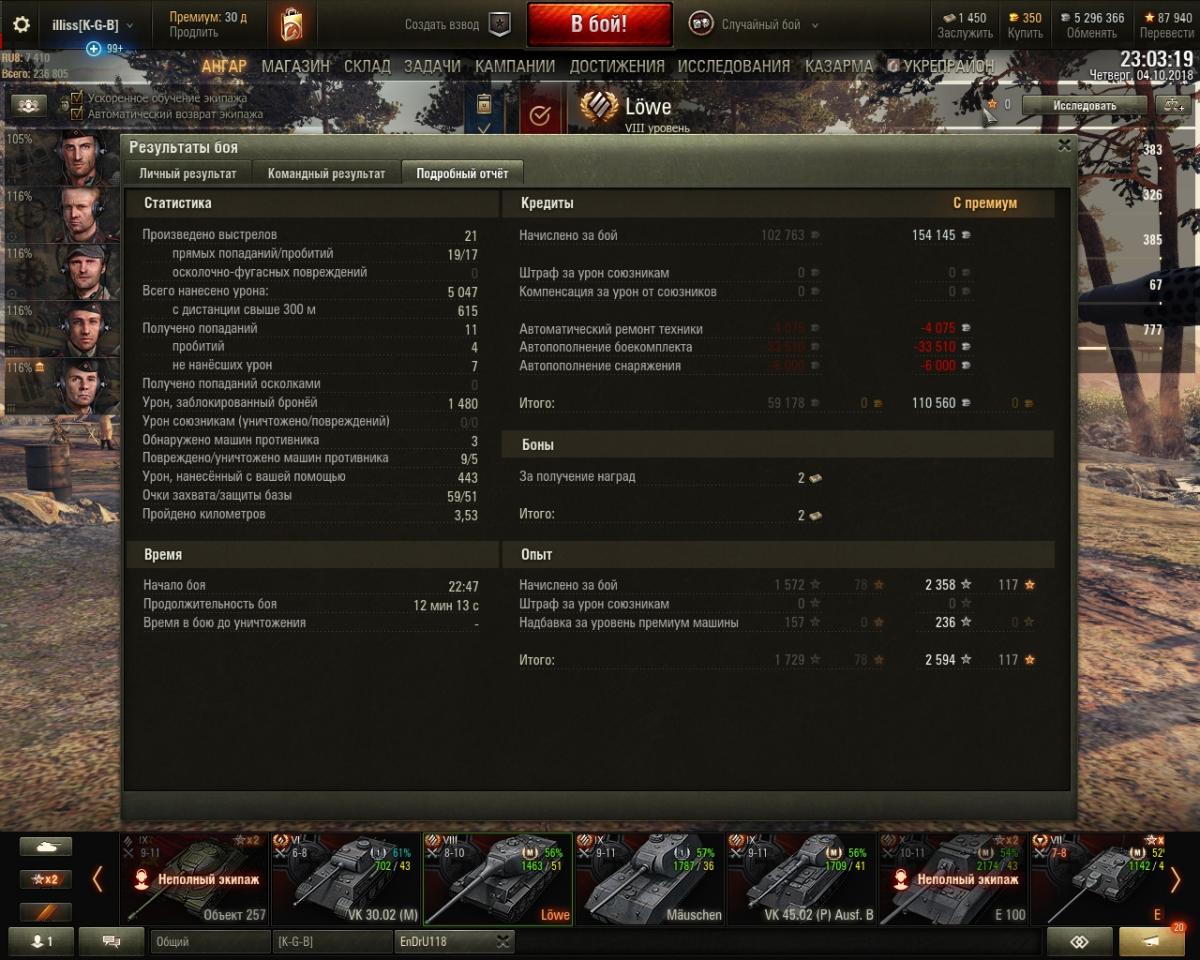
Task: Open the contacts list person icon
Action: [41, 941]
